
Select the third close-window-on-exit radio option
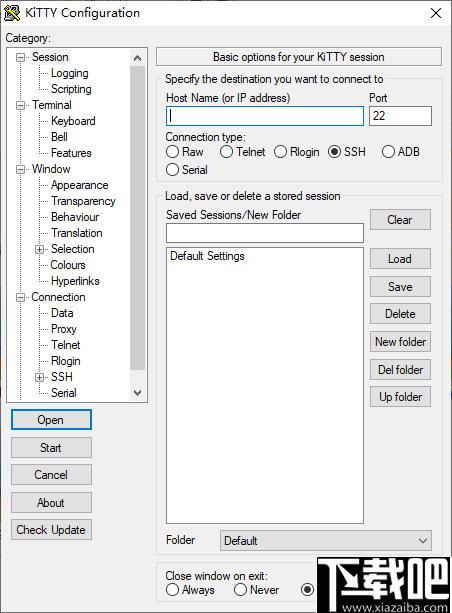pos(308,589)
